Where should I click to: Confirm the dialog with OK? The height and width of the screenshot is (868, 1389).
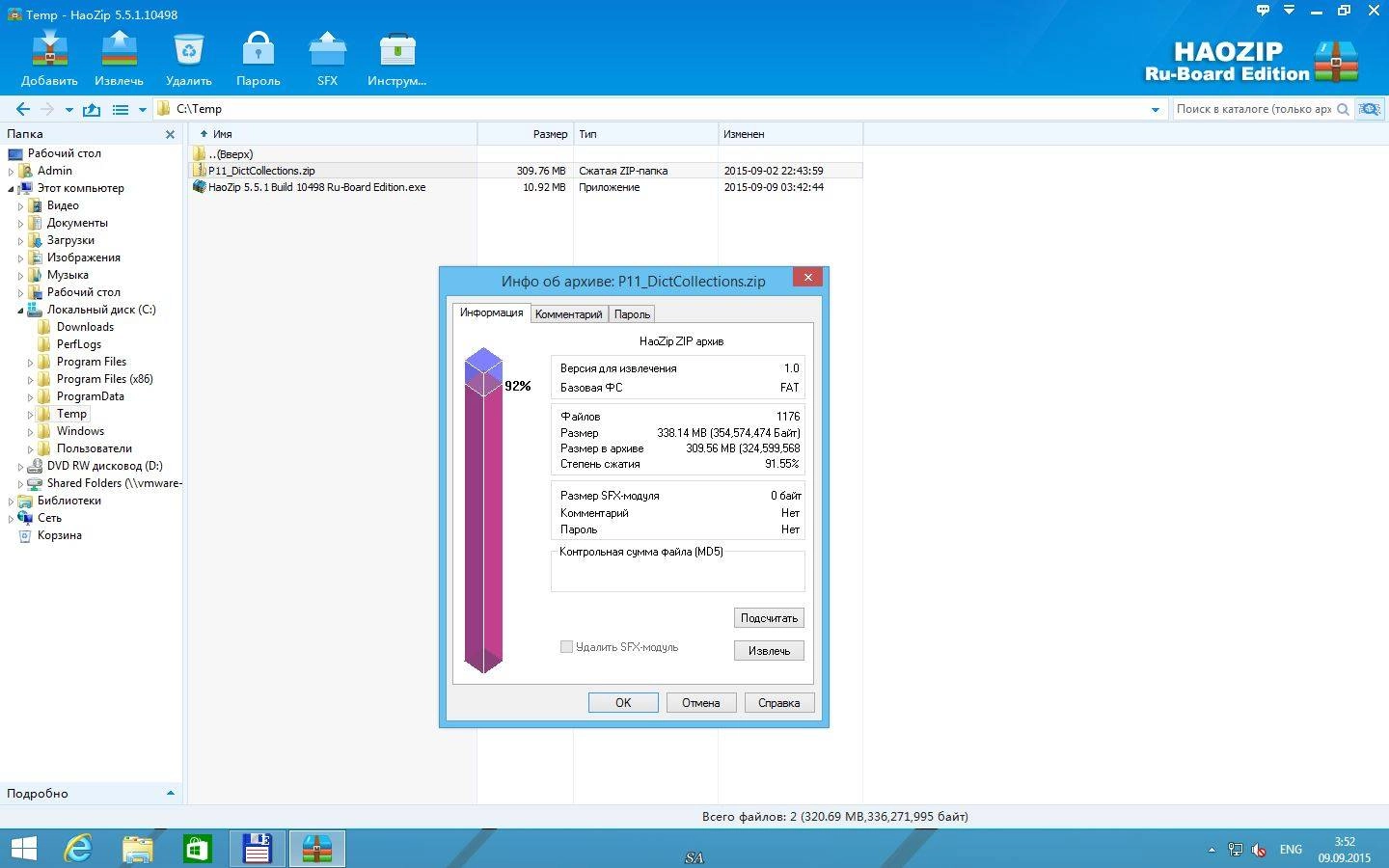[623, 703]
